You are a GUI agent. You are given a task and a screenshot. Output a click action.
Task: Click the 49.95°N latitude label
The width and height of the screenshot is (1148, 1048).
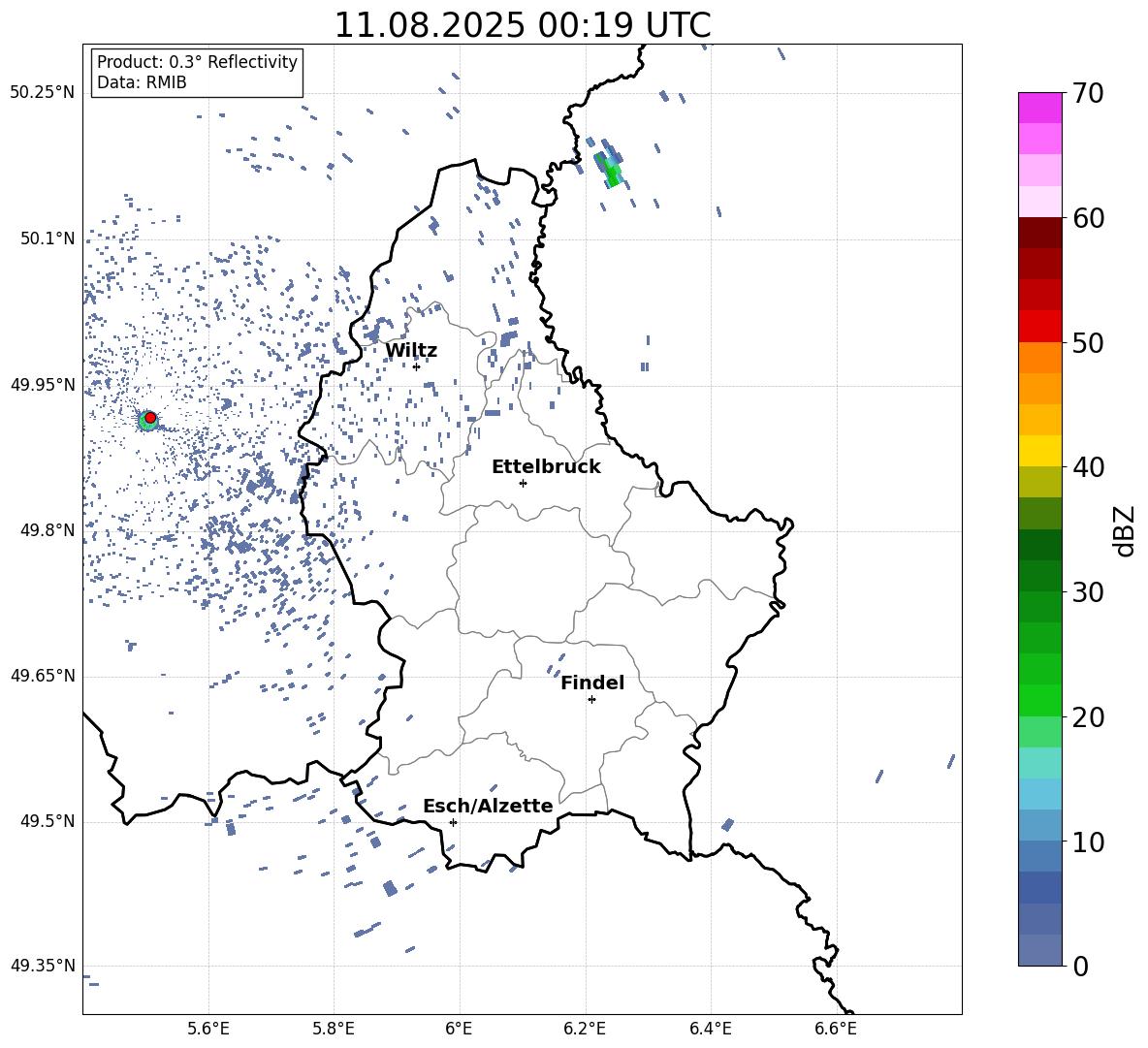[43, 385]
